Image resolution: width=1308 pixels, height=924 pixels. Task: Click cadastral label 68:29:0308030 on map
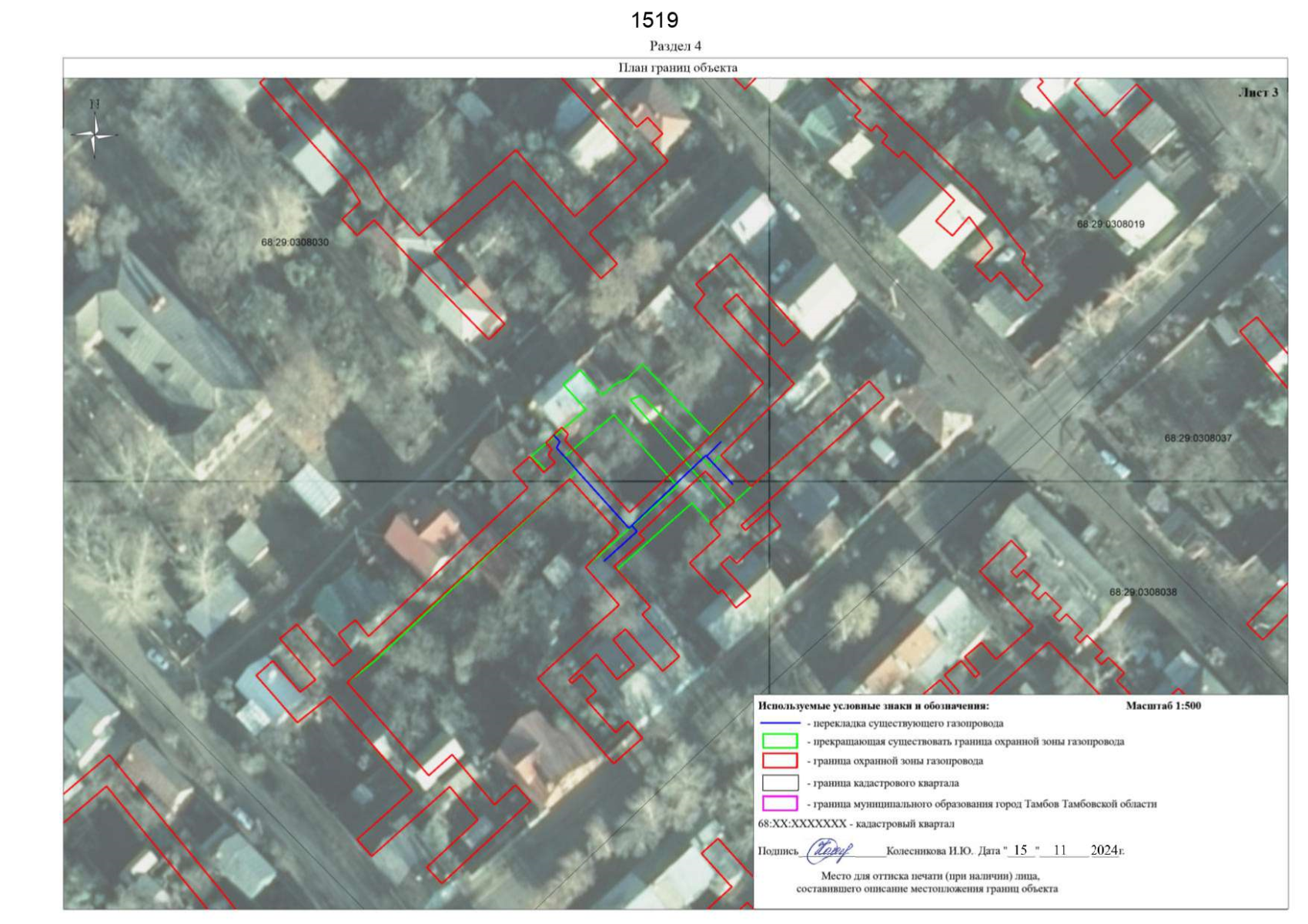coord(294,242)
